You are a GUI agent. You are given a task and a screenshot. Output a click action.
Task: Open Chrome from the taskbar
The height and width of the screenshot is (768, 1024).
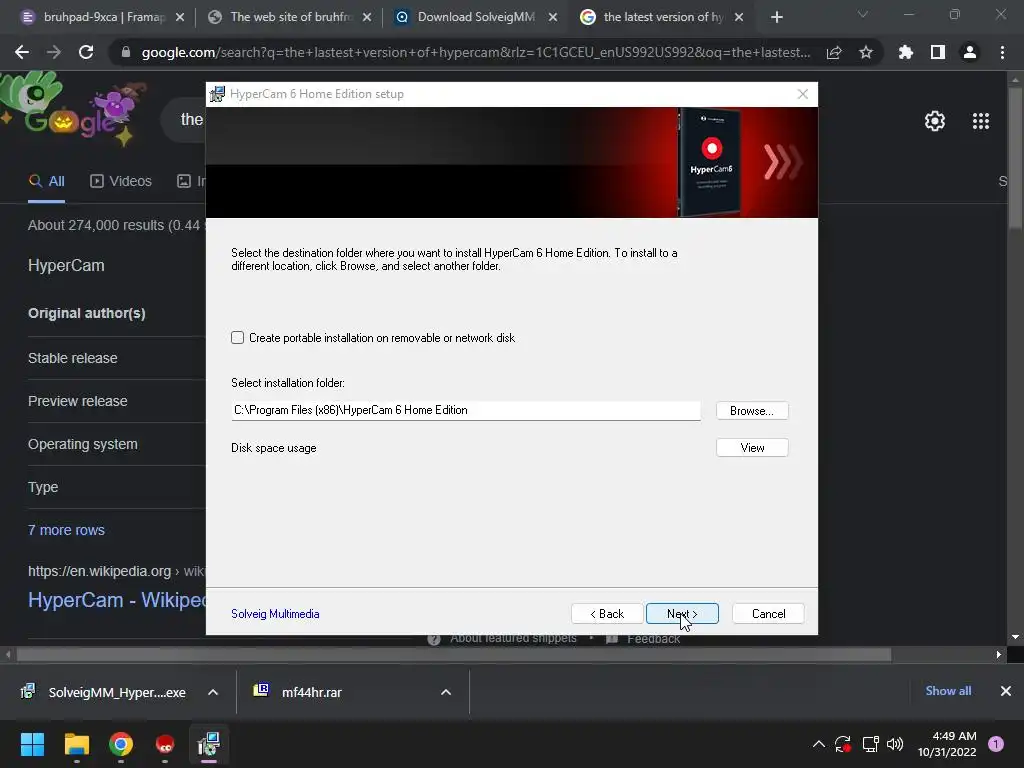click(x=121, y=744)
